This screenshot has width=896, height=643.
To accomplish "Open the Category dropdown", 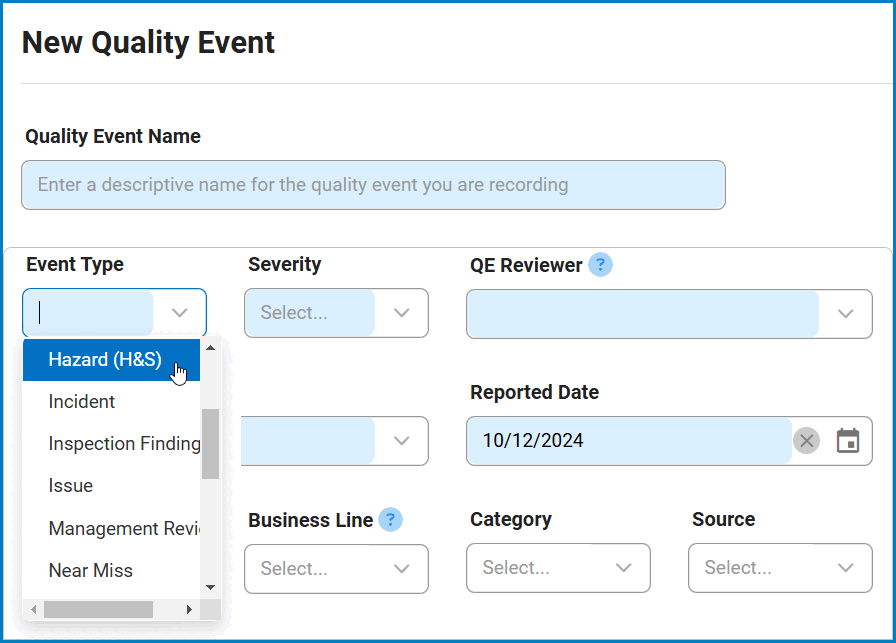I will pyautogui.click(x=558, y=568).
